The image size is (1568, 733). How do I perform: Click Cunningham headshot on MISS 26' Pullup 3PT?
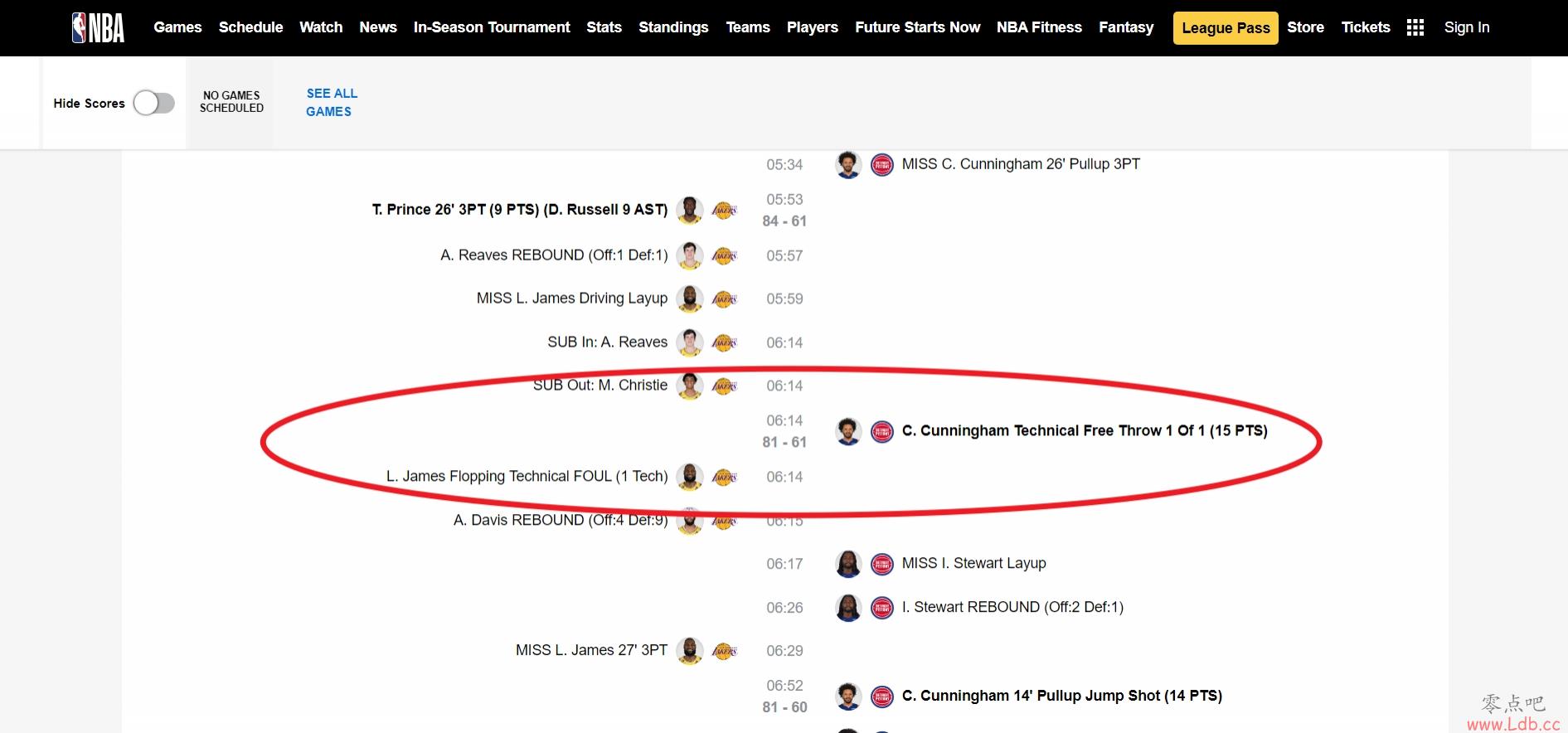[x=848, y=164]
